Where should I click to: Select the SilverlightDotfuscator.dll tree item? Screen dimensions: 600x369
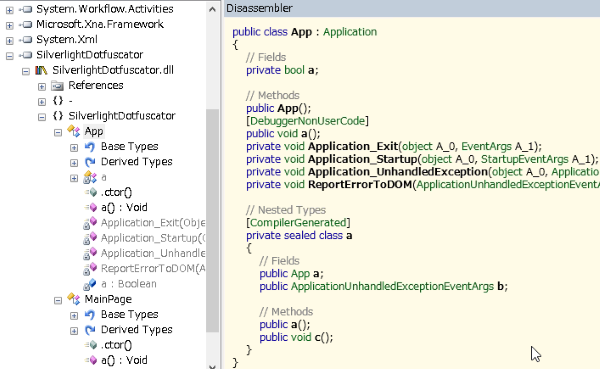point(113,70)
